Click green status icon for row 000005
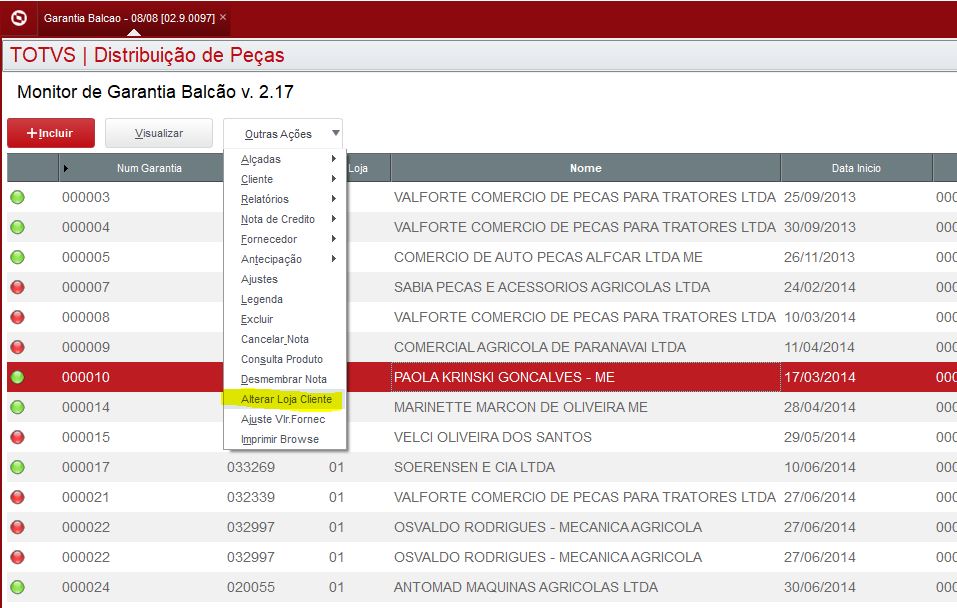Viewport: 957px width, 608px height. pyautogui.click(x=18, y=257)
